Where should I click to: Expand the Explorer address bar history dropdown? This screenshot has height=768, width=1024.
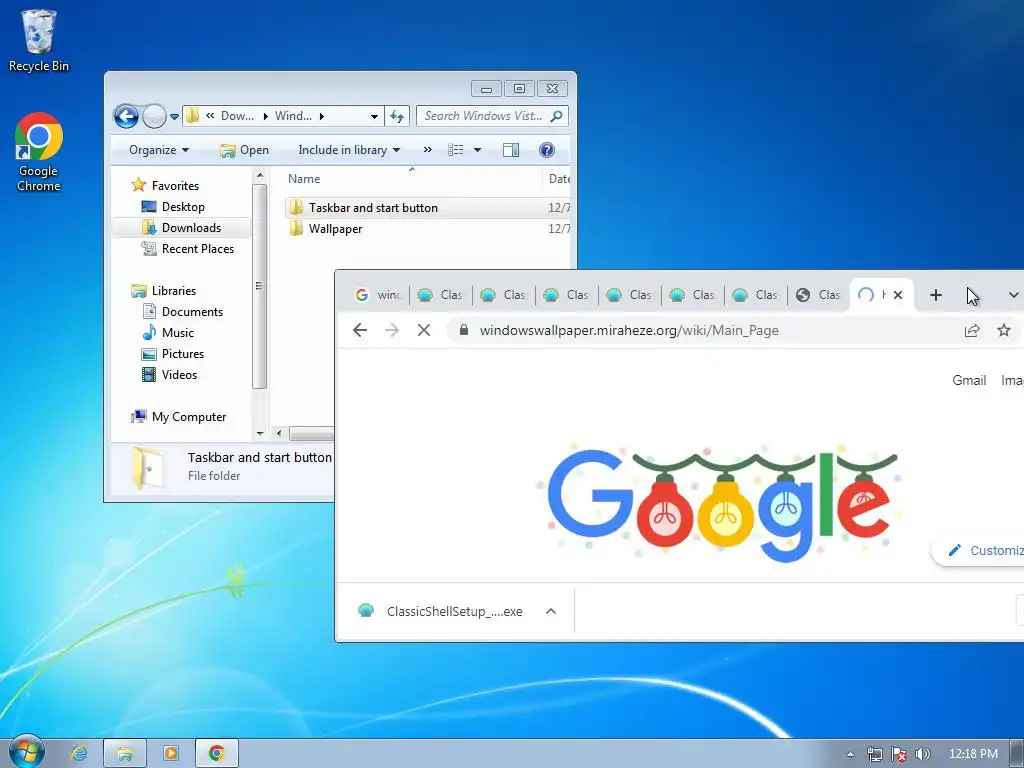[x=374, y=116]
